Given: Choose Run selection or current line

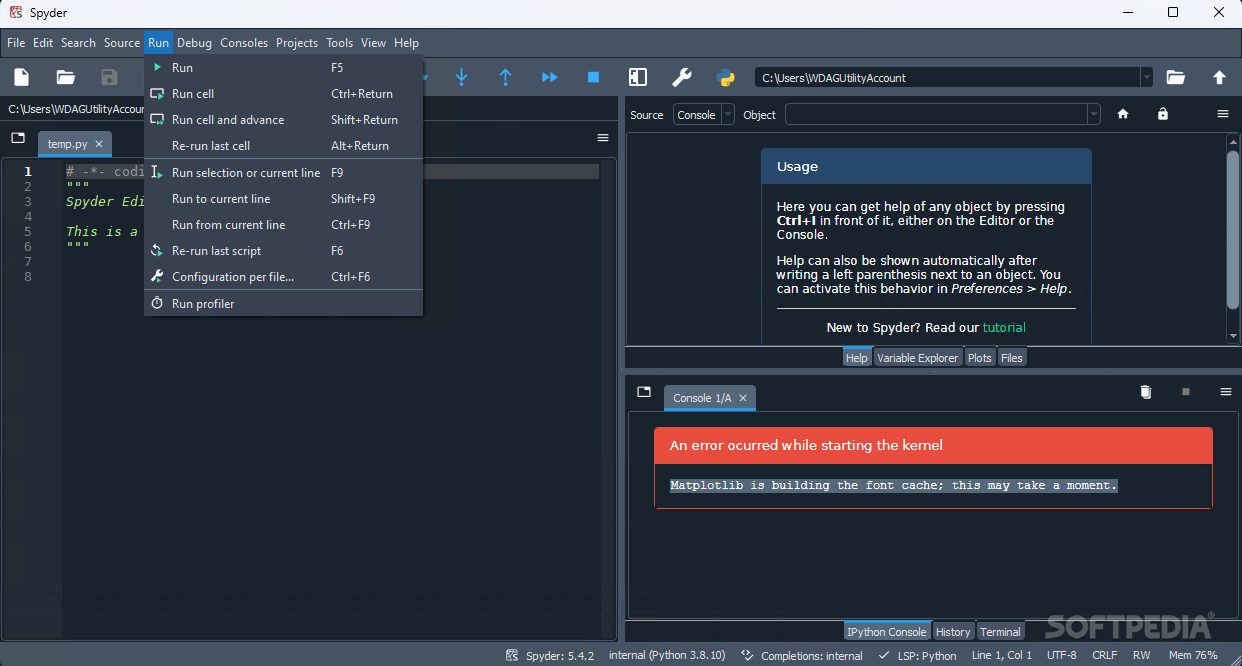Looking at the screenshot, I should point(284,173).
